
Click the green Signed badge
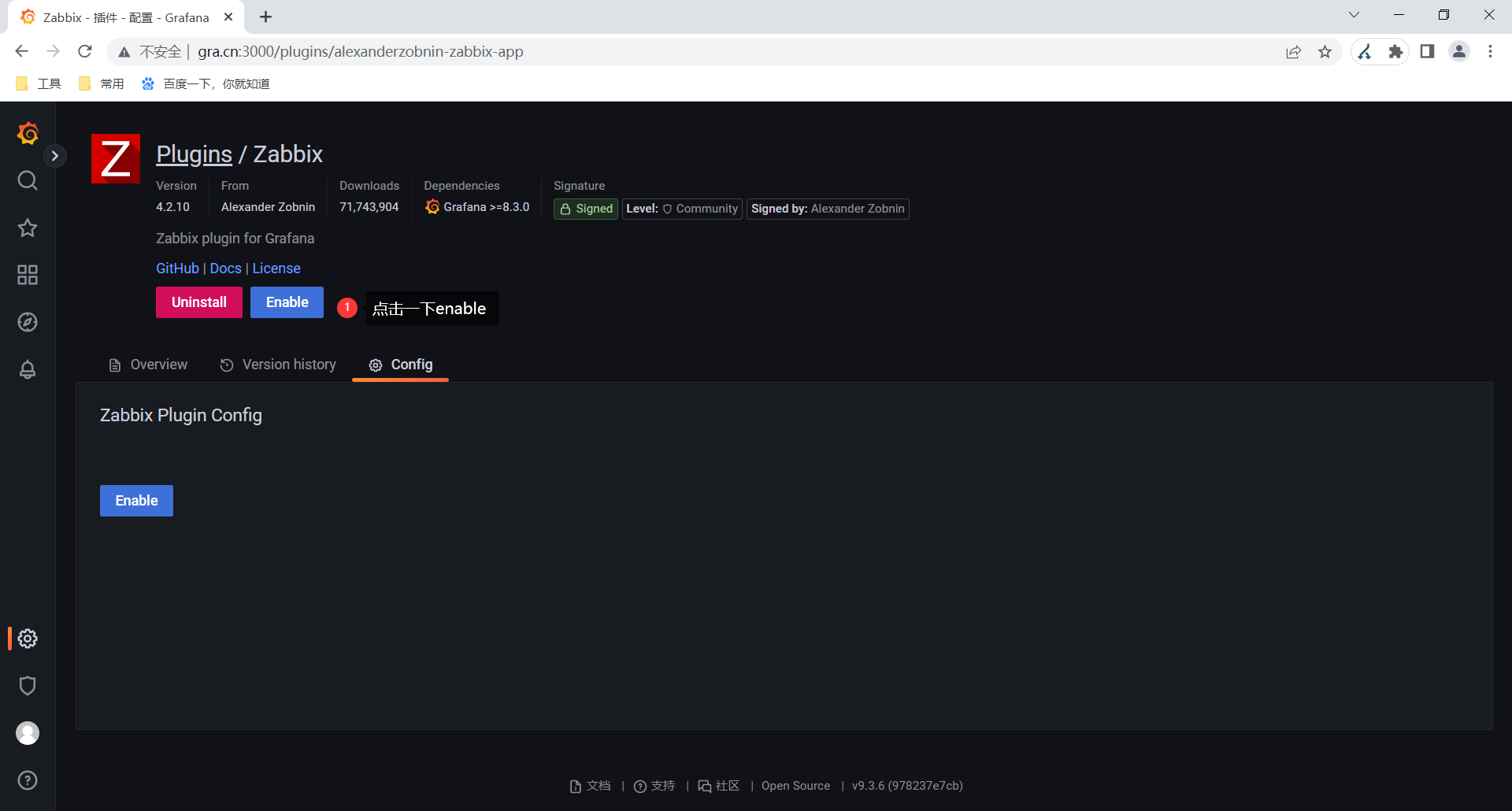[x=586, y=209]
